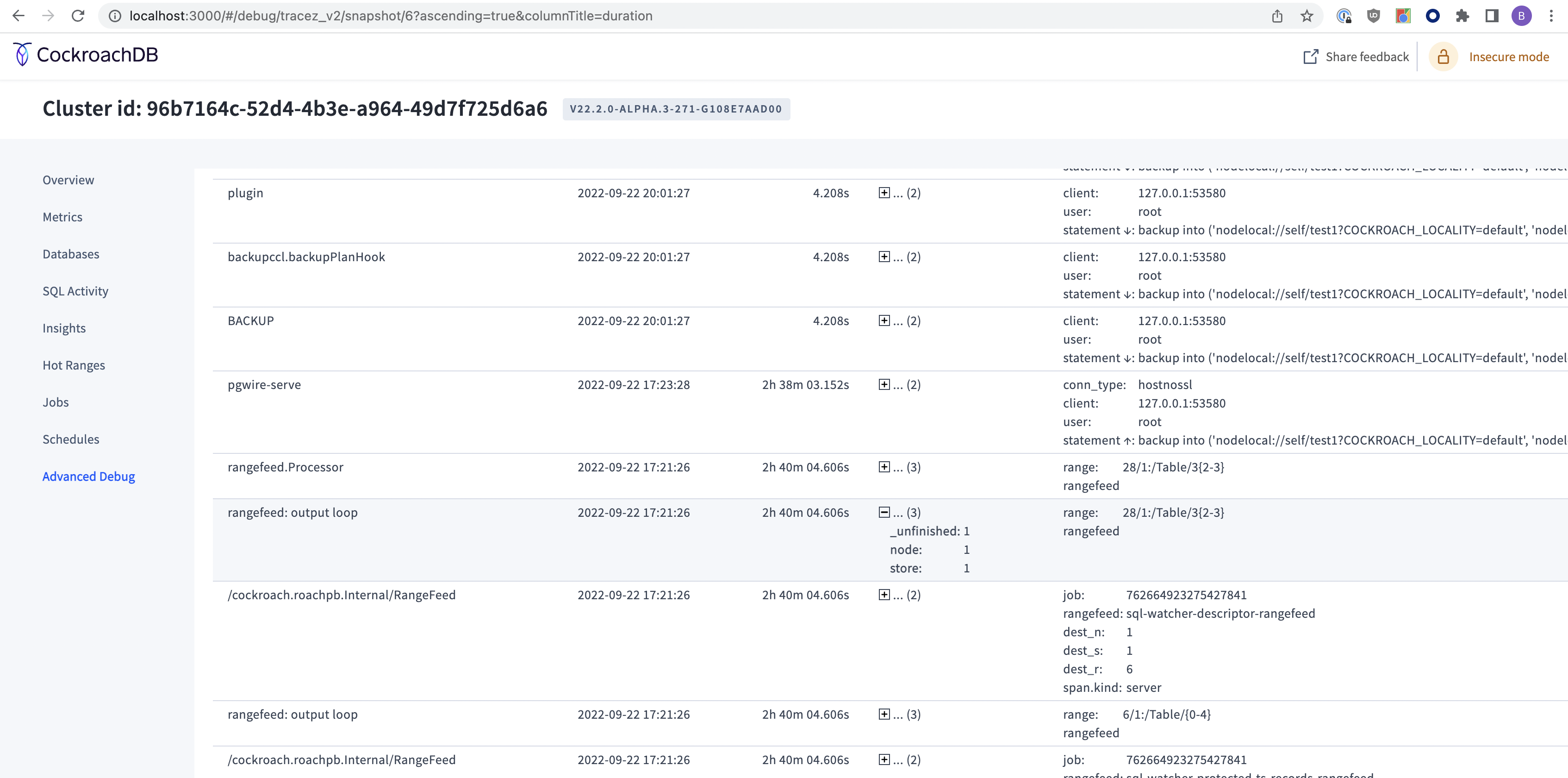Open the Jobs sidebar item
This screenshot has height=778, width=1568.
pyautogui.click(x=56, y=403)
